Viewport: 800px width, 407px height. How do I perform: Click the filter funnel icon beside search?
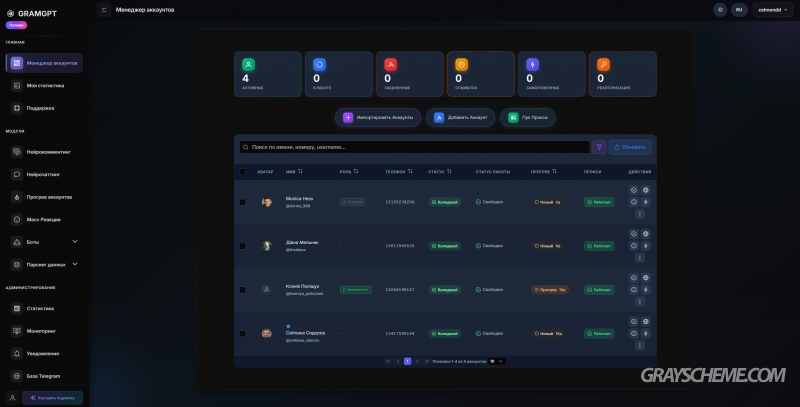tap(600, 147)
